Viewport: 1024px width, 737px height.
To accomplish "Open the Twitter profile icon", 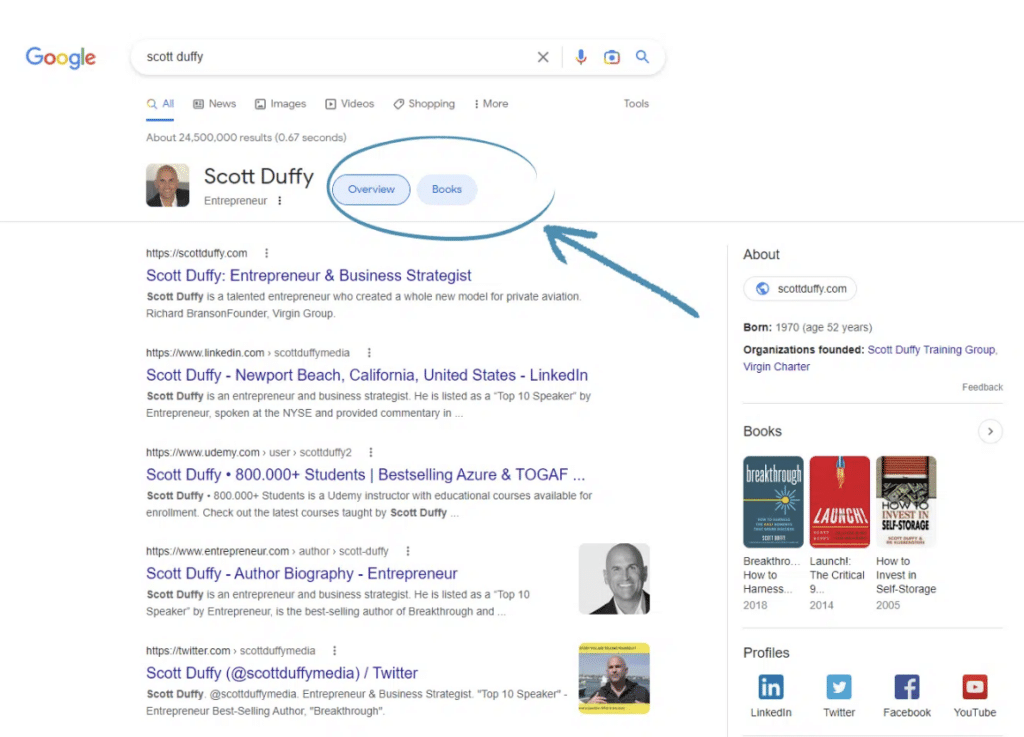I will 839,687.
